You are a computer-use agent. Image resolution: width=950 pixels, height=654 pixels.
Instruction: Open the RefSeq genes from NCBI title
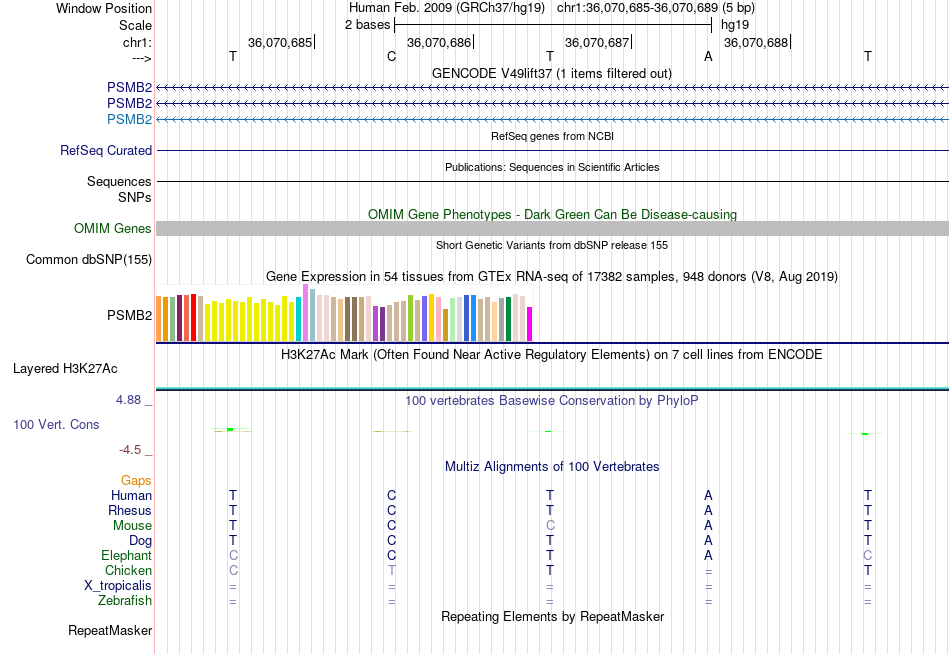point(552,136)
